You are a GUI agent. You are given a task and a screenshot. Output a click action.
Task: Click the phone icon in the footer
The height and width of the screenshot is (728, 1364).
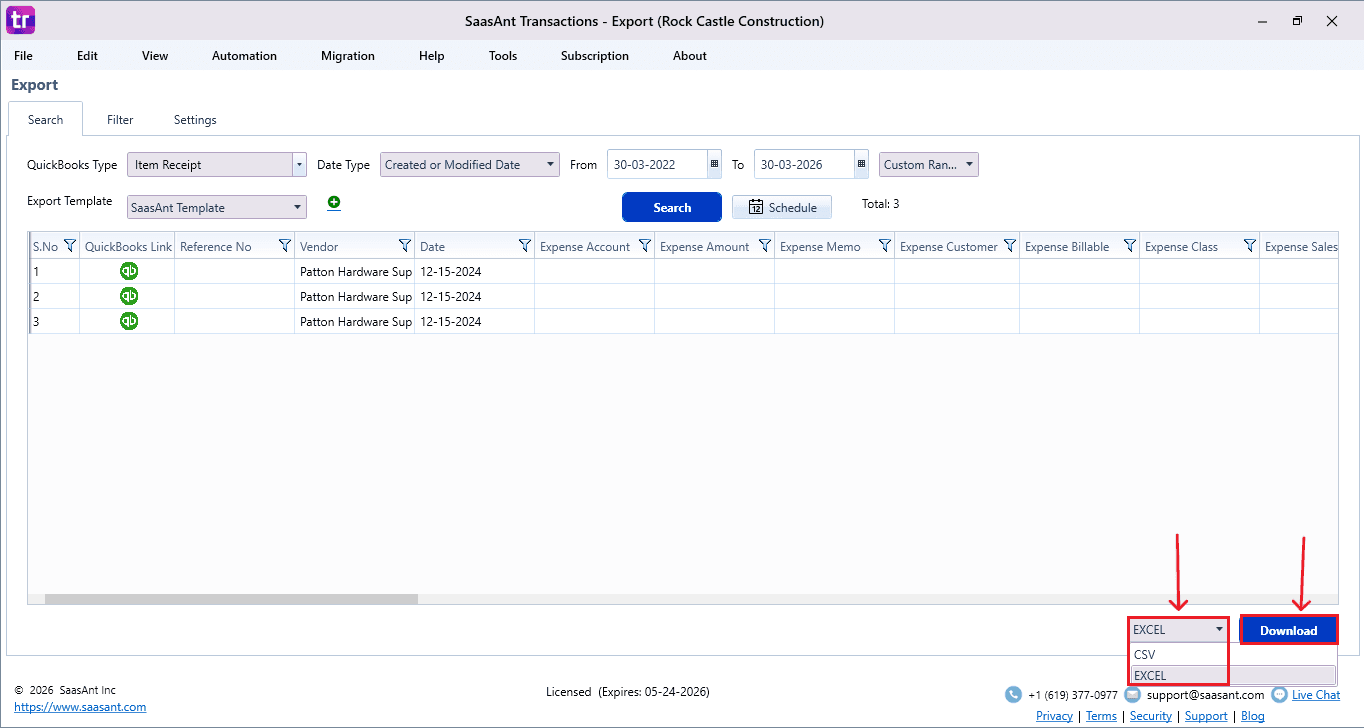(1013, 695)
